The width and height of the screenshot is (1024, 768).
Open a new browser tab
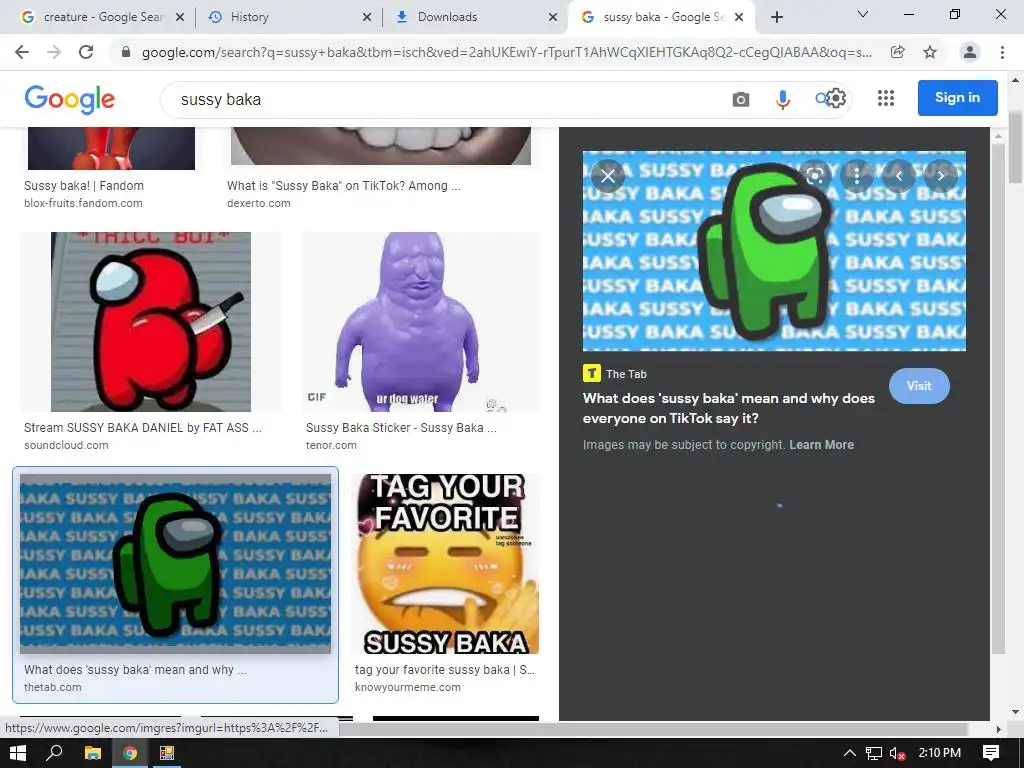pos(776,17)
